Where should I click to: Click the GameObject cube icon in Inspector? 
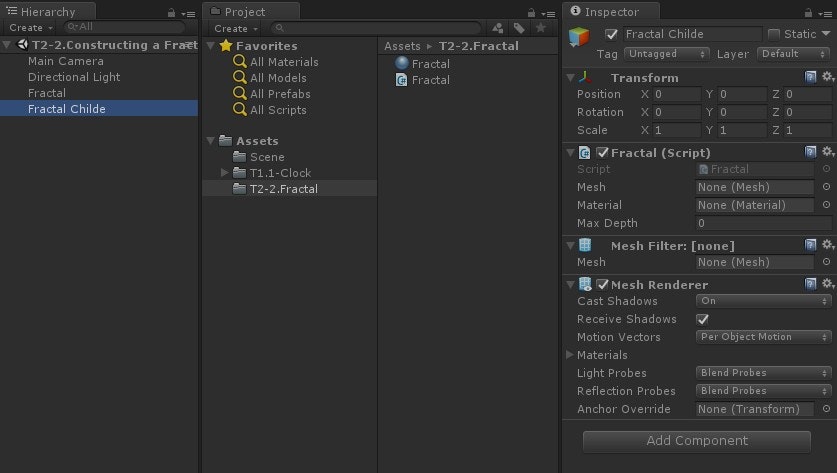pos(579,37)
